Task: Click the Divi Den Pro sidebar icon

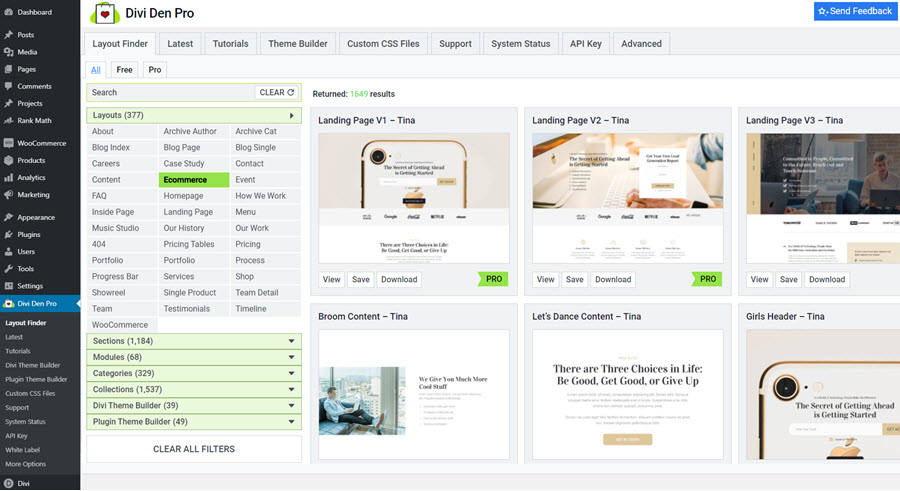Action: 9,304
